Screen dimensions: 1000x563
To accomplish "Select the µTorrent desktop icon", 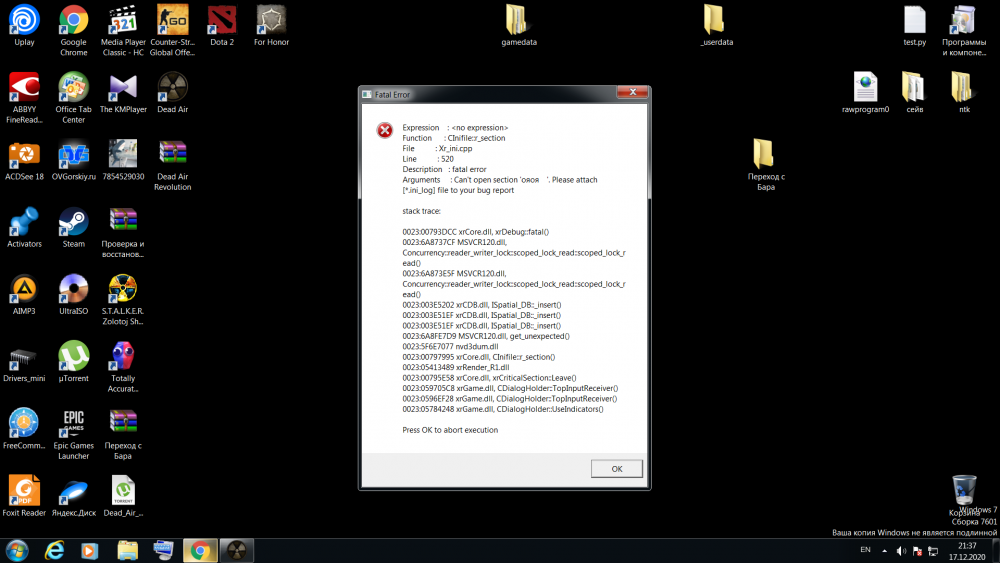I will [x=73, y=359].
